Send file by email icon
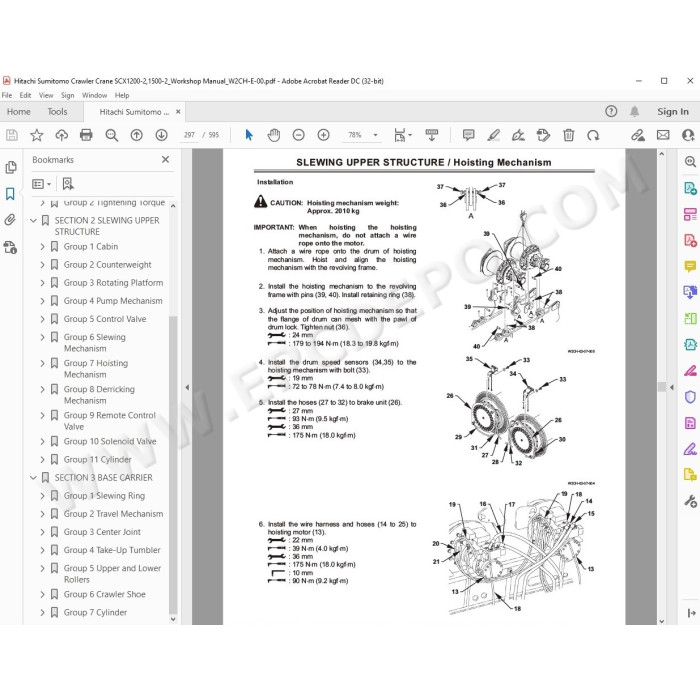 click(663, 135)
